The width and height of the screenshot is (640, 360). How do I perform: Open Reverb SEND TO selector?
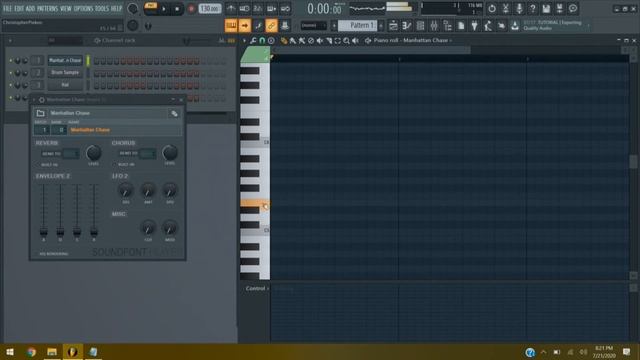[70, 153]
